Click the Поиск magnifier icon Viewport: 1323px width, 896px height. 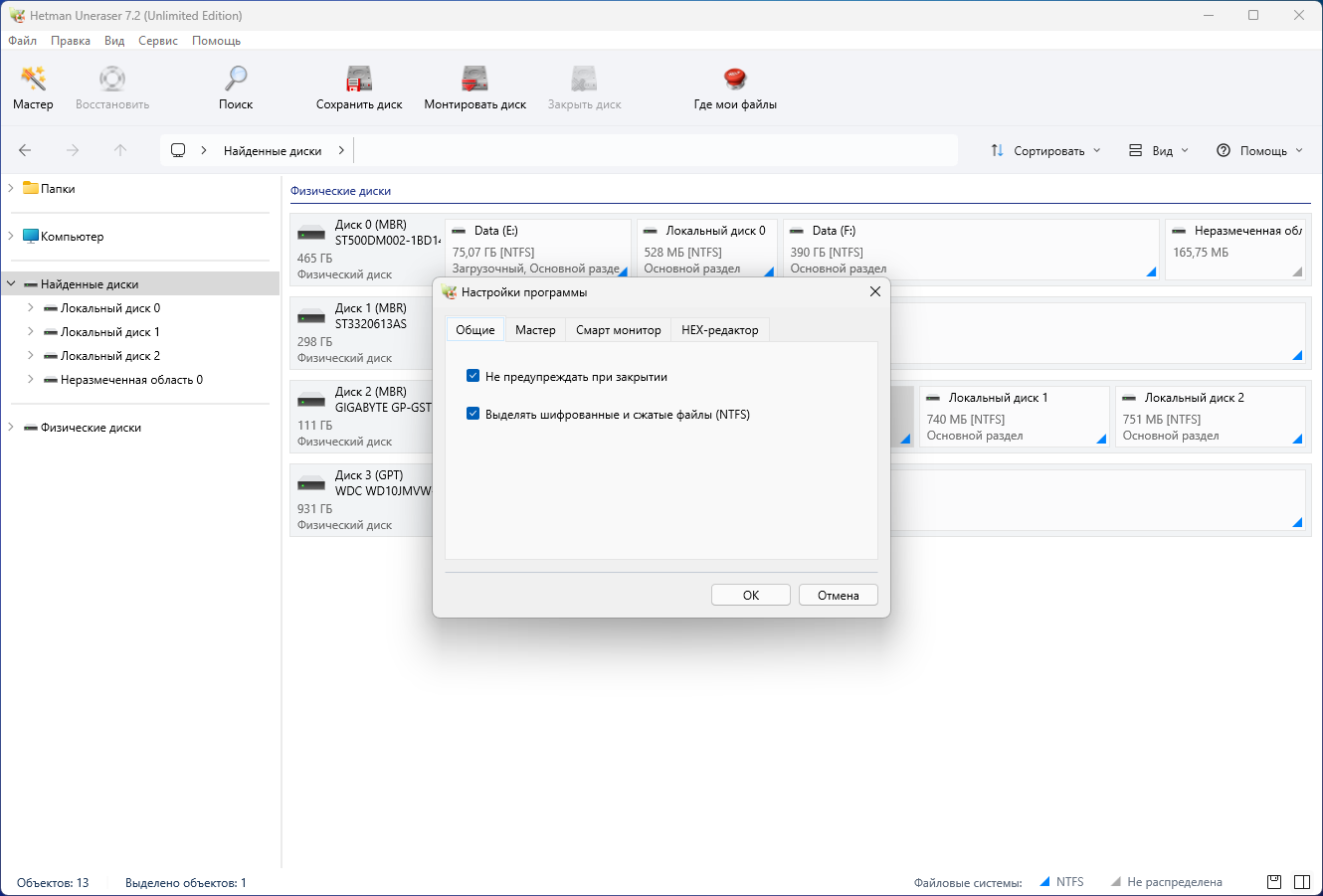coord(236,80)
